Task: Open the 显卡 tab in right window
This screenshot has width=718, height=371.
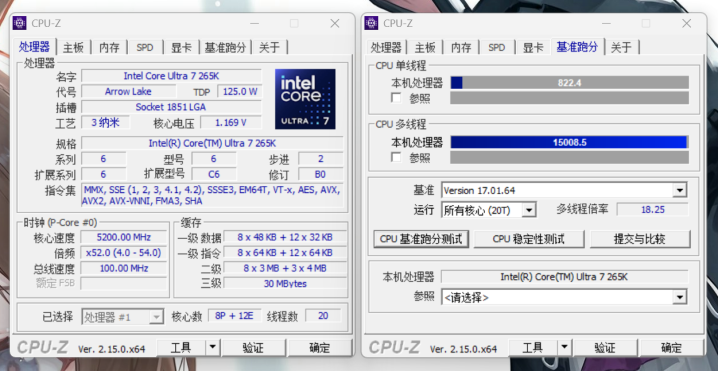Action: [533, 47]
